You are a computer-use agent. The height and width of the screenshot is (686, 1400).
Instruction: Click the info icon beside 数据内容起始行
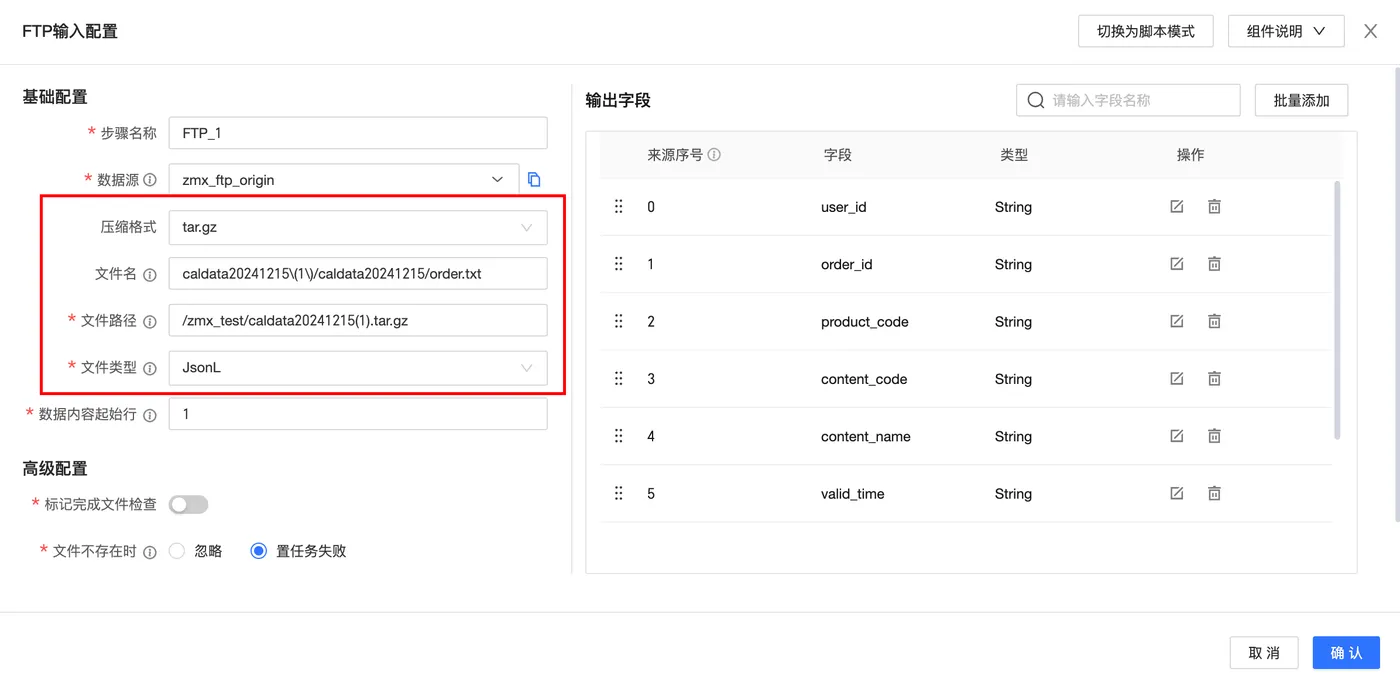click(x=150, y=415)
